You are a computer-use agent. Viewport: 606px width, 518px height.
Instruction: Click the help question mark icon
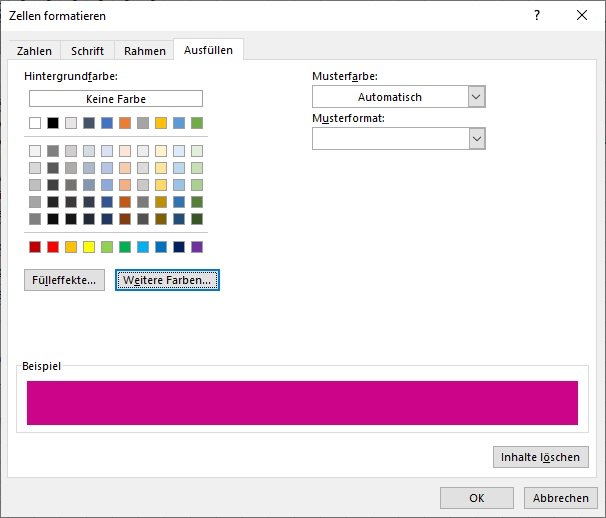pyautogui.click(x=537, y=15)
